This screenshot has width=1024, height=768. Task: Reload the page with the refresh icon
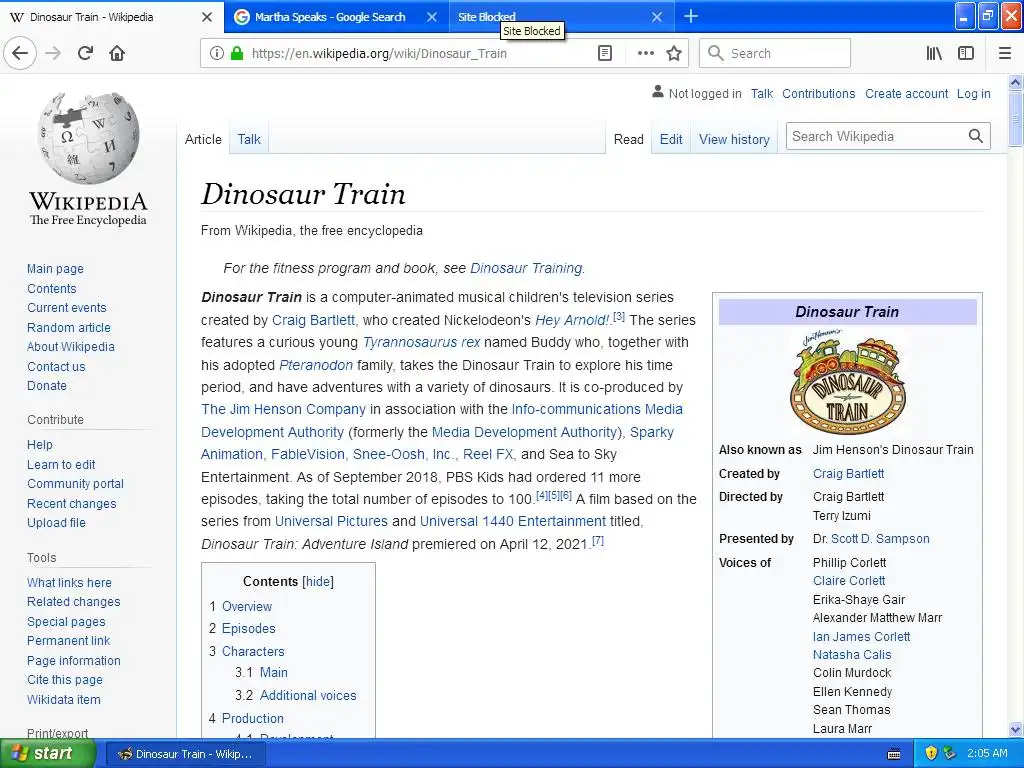[85, 53]
